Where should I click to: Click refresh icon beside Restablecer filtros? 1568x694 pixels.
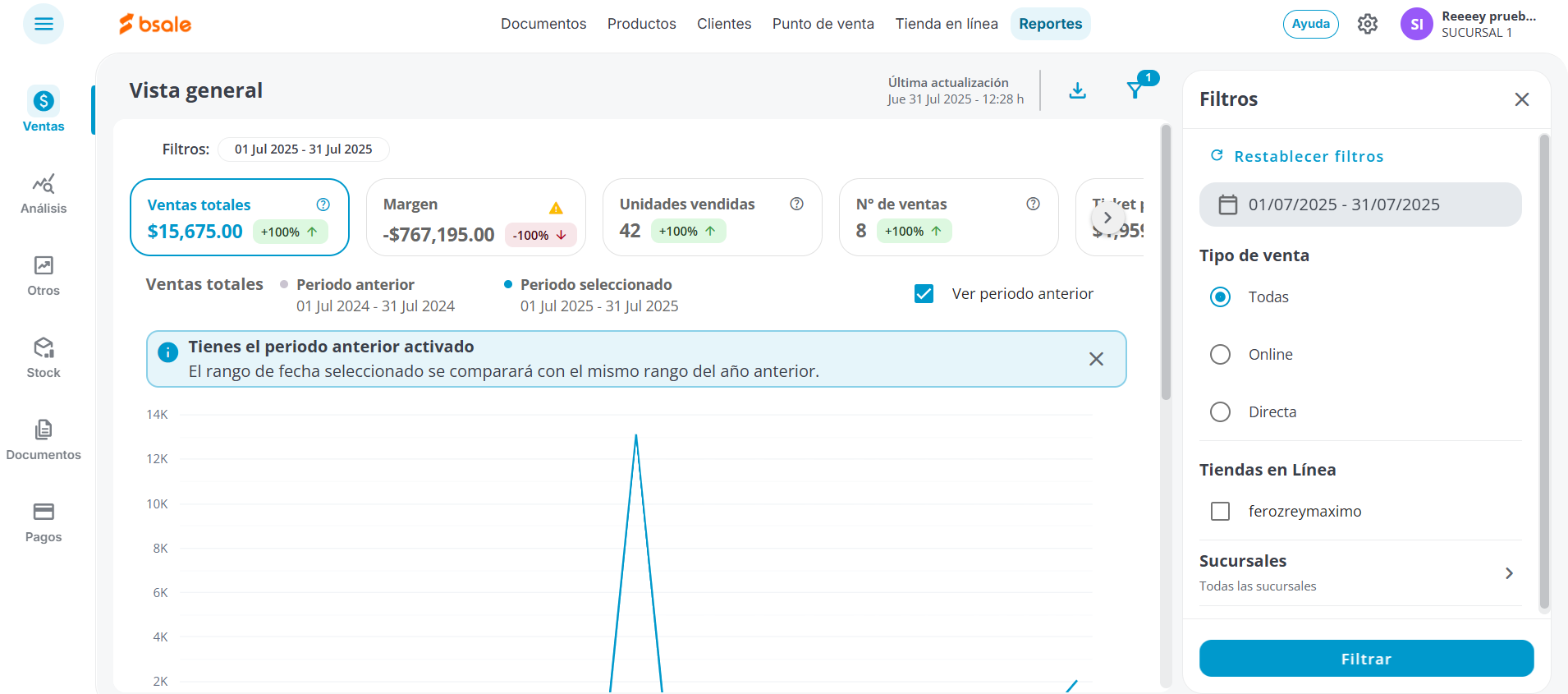coord(1217,155)
